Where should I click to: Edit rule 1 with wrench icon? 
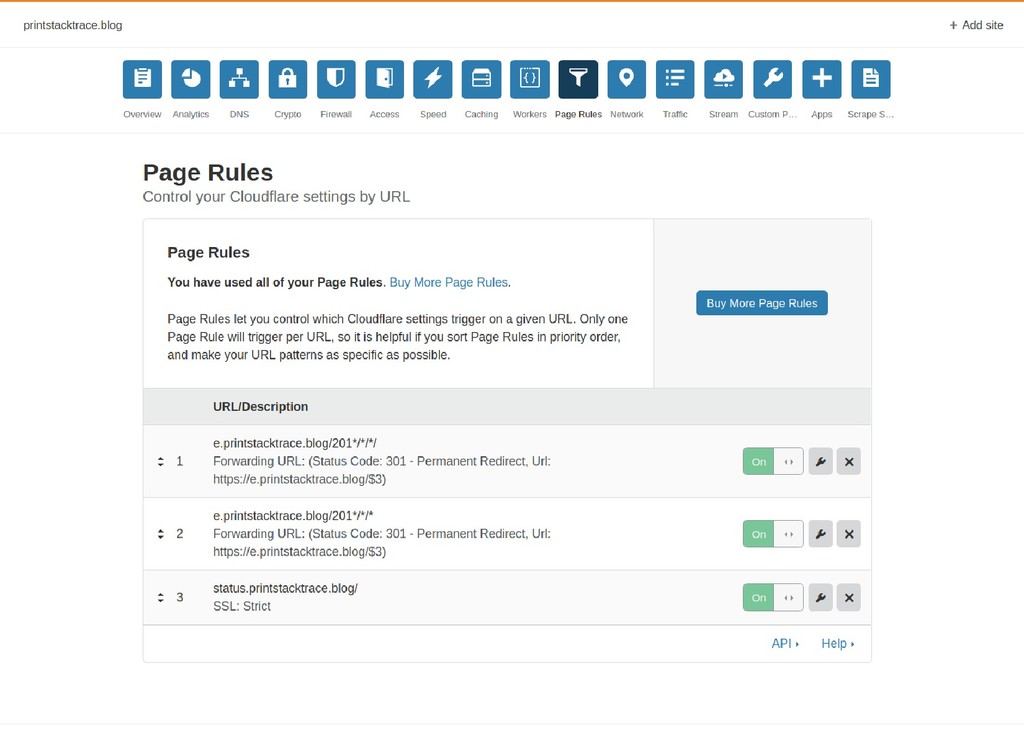point(821,461)
